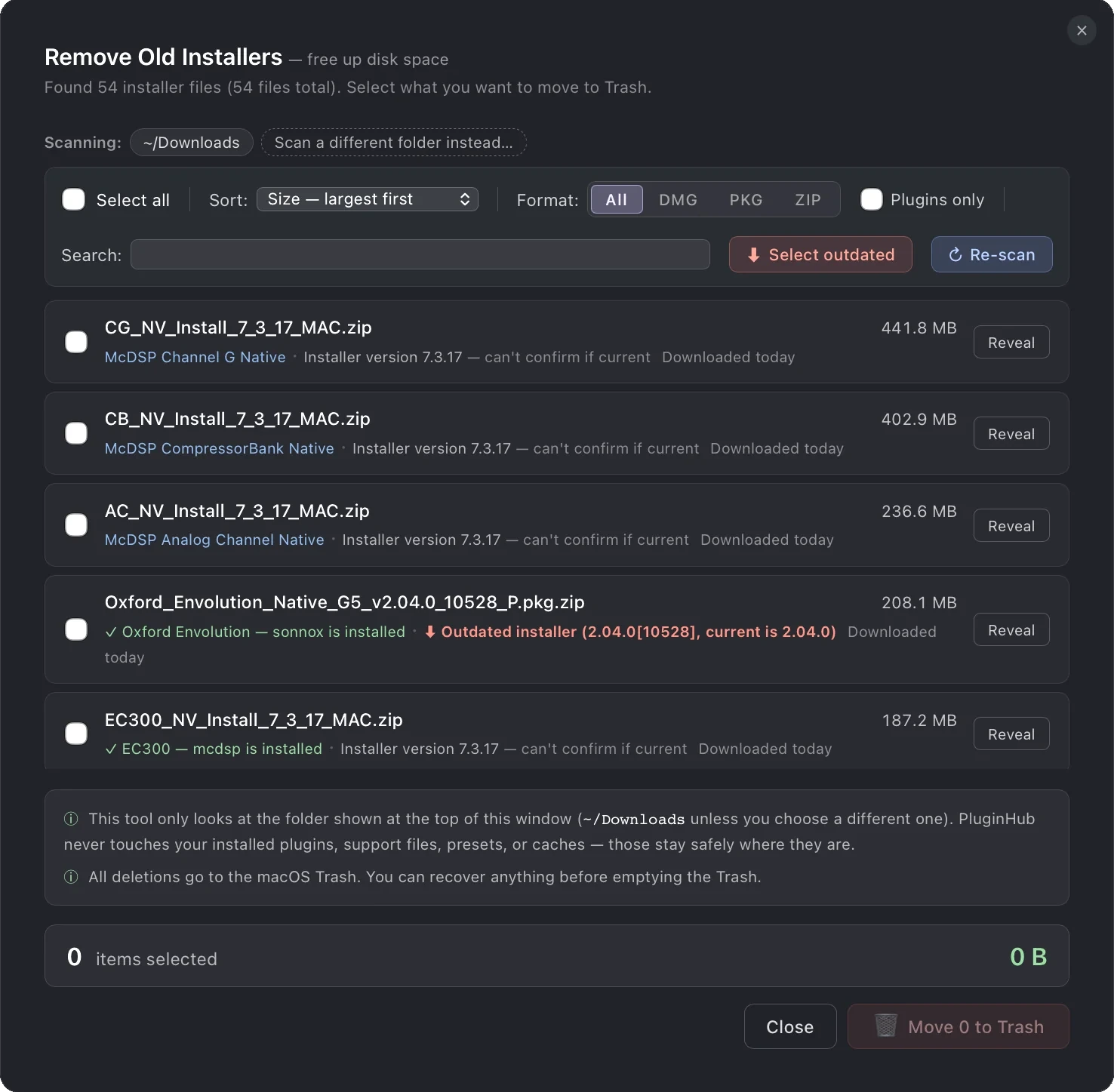The height and width of the screenshot is (1092, 1114).
Task: Reveal AC_NV_Install_7_3_17_MAC.zip in Finder
Action: 1011,526
